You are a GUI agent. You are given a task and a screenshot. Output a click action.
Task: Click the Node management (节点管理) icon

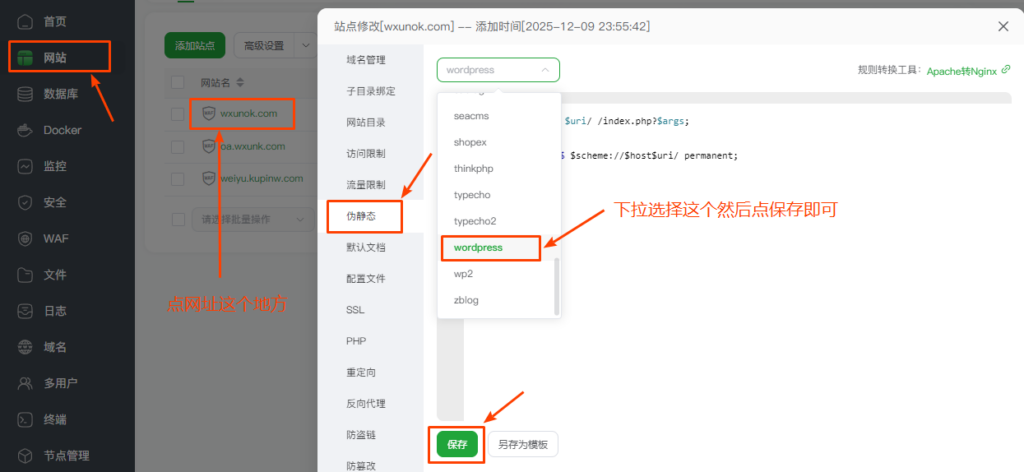pyautogui.click(x=25, y=456)
